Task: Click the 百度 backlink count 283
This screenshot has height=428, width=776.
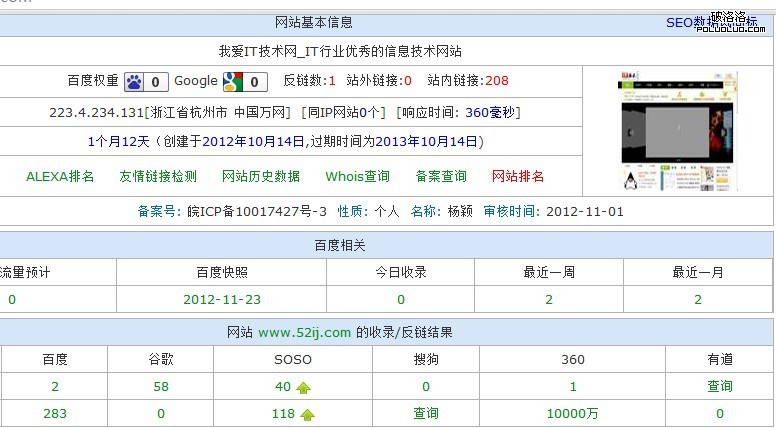Action: [x=55, y=414]
